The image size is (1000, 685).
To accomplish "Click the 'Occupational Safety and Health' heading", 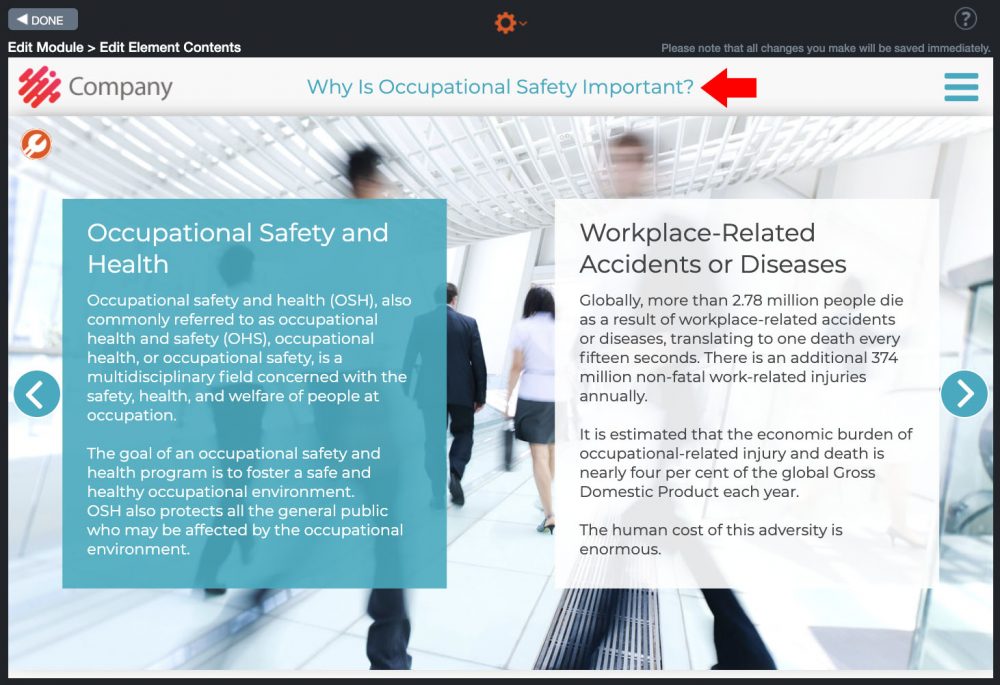I will pyautogui.click(x=237, y=248).
